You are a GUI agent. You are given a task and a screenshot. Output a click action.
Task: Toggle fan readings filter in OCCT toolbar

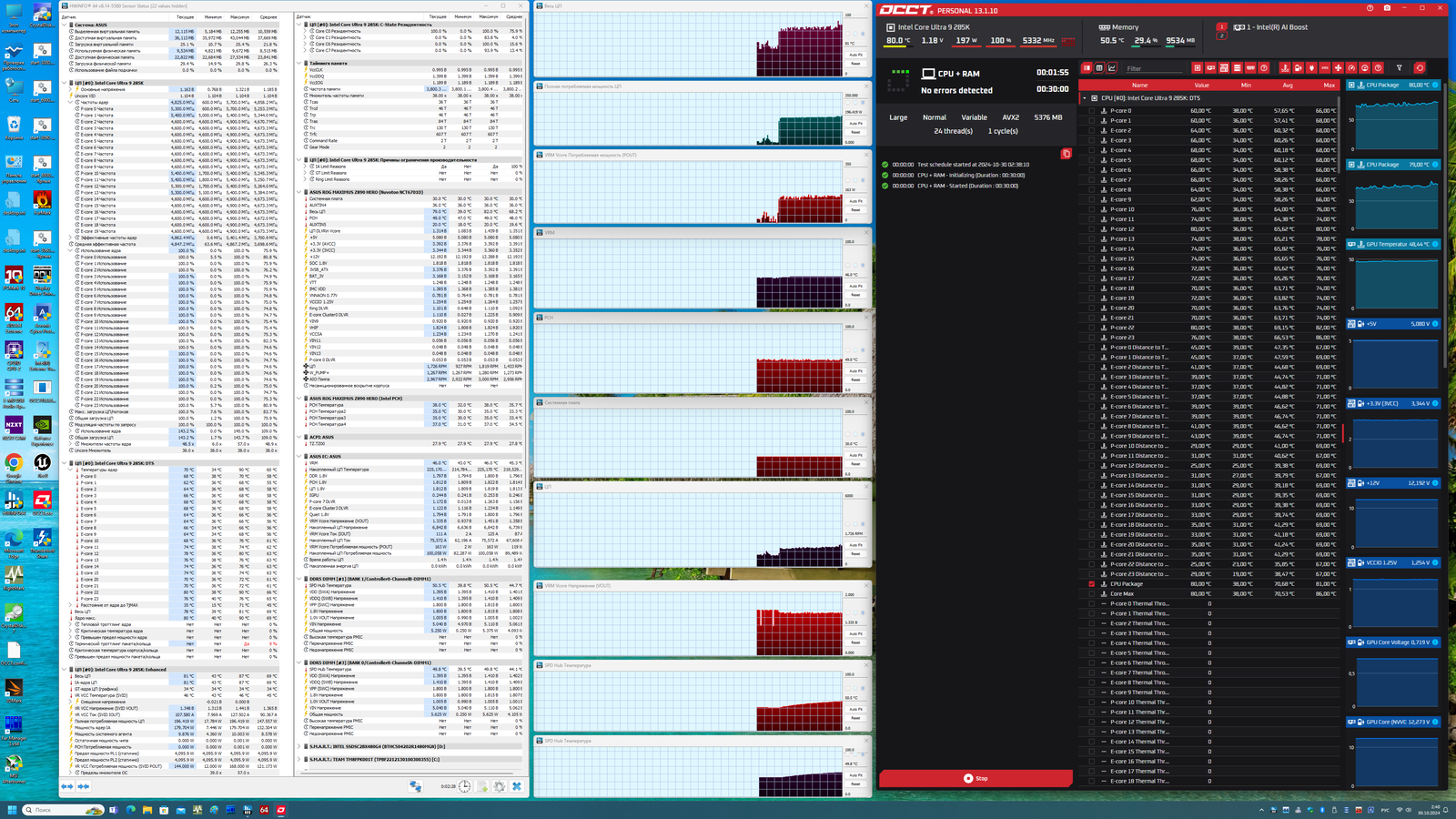[x=1338, y=68]
